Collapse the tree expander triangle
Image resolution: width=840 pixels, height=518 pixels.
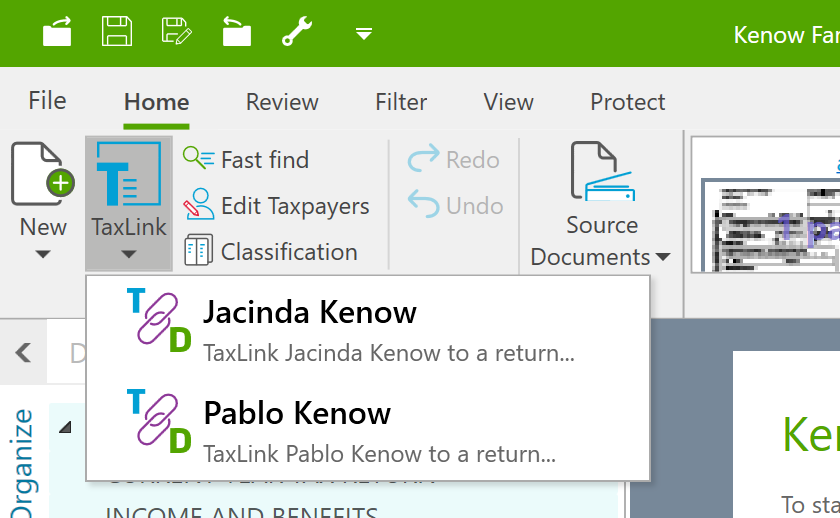point(65,427)
